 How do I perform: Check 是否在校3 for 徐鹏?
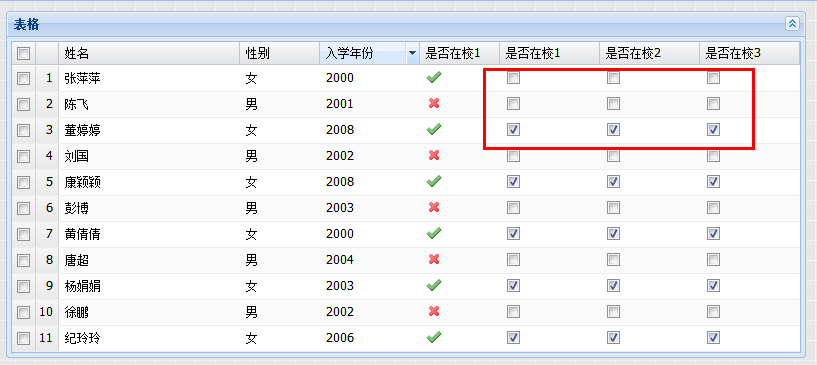tap(713, 312)
